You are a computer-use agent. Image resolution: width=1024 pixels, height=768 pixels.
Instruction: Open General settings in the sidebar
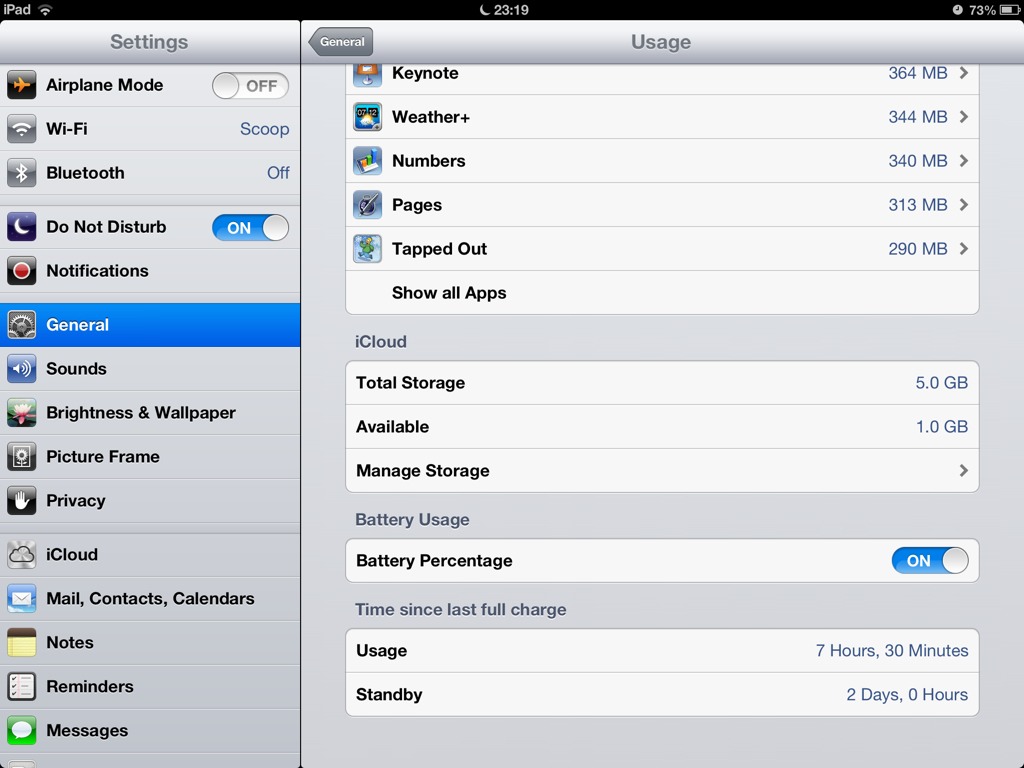150,325
